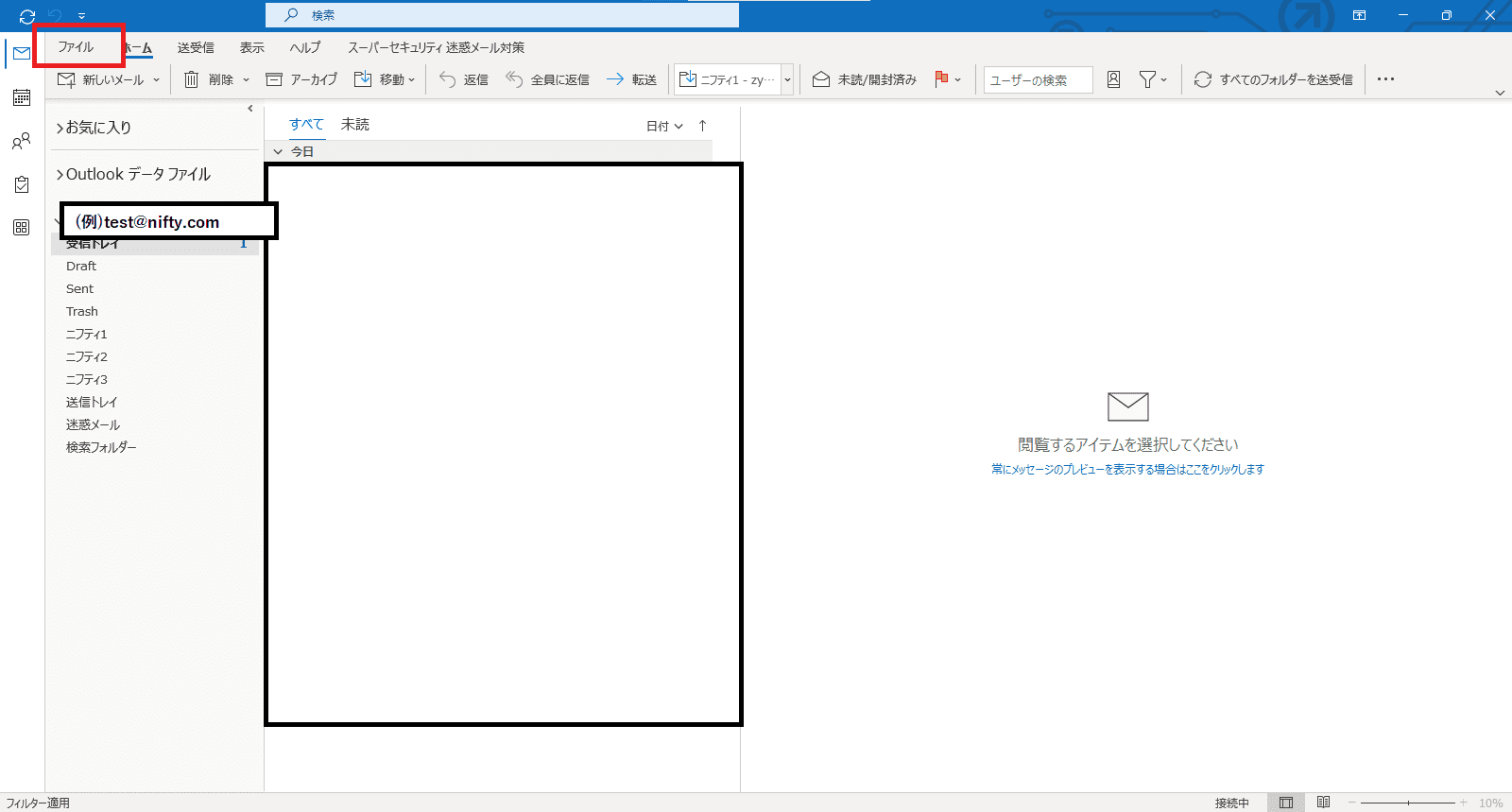Open the Calendar view in sidebar
Screen dimensions: 1512x812
(x=22, y=97)
